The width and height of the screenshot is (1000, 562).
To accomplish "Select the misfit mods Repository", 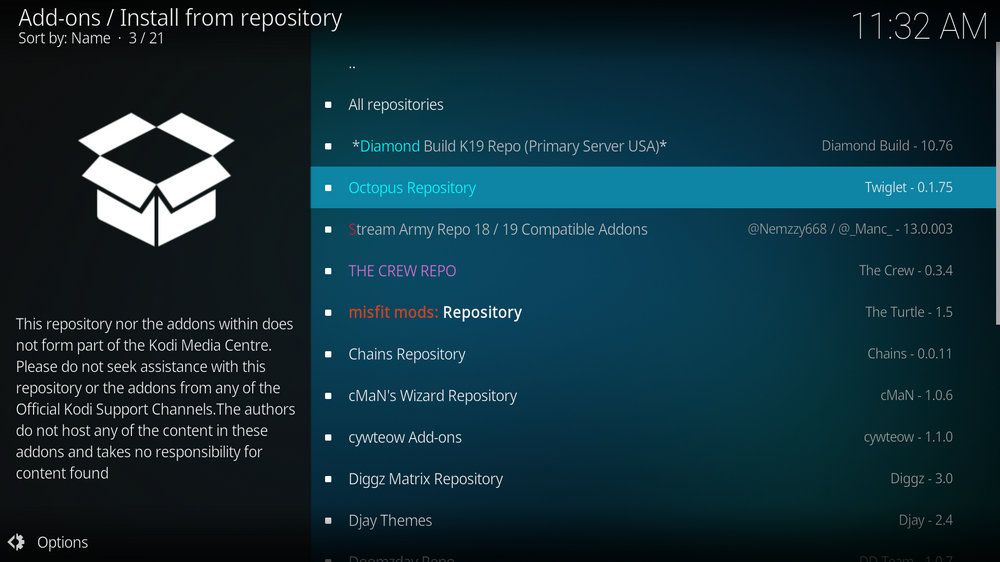I will point(435,313).
